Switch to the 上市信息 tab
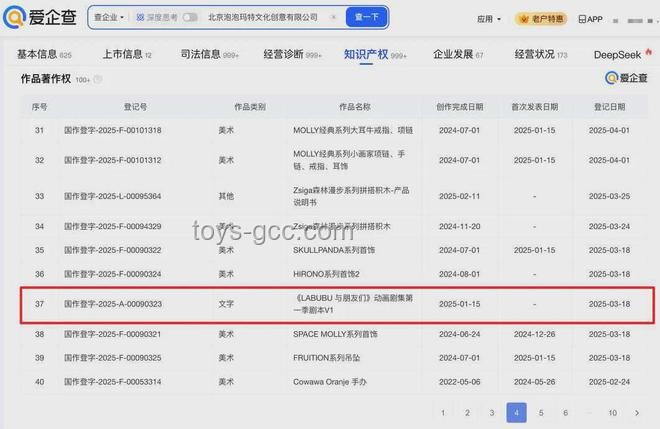 click(127, 54)
